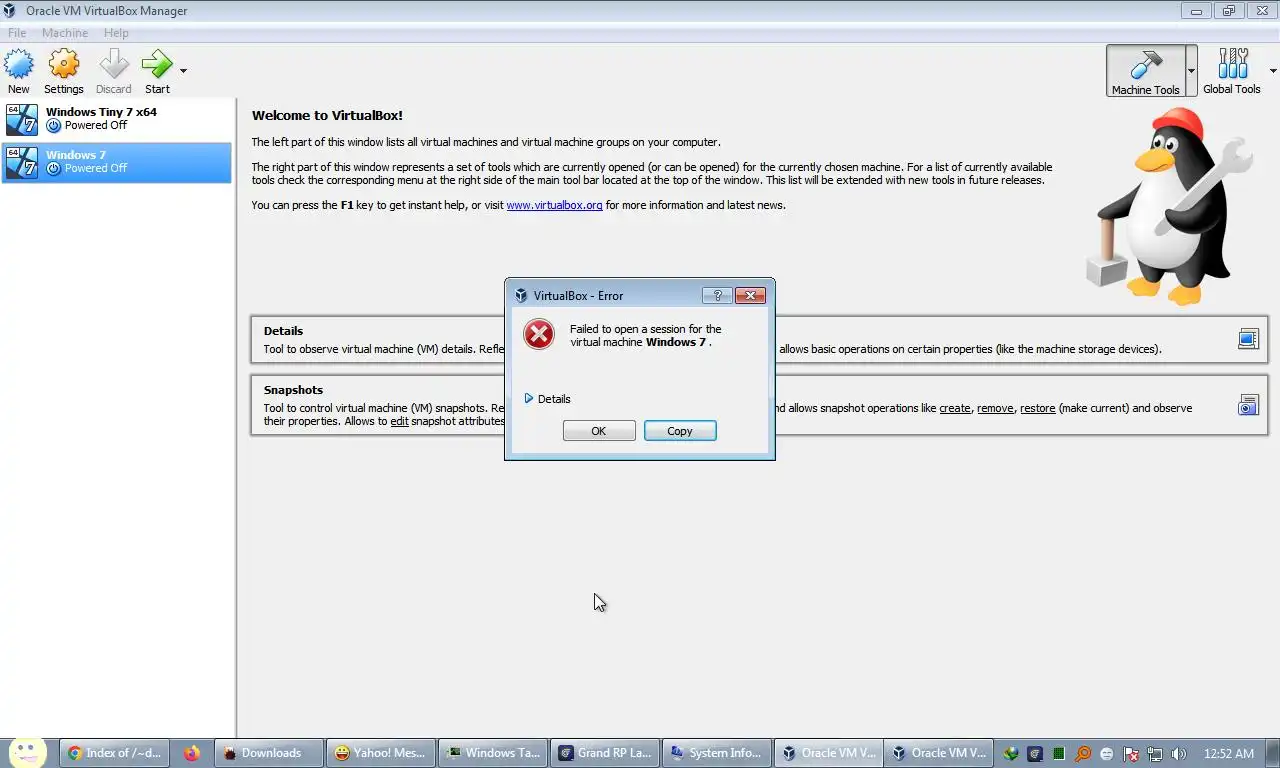This screenshot has height=768, width=1280.
Task: Select the Windows Tiny 7 x64 machine
Action: pos(117,119)
